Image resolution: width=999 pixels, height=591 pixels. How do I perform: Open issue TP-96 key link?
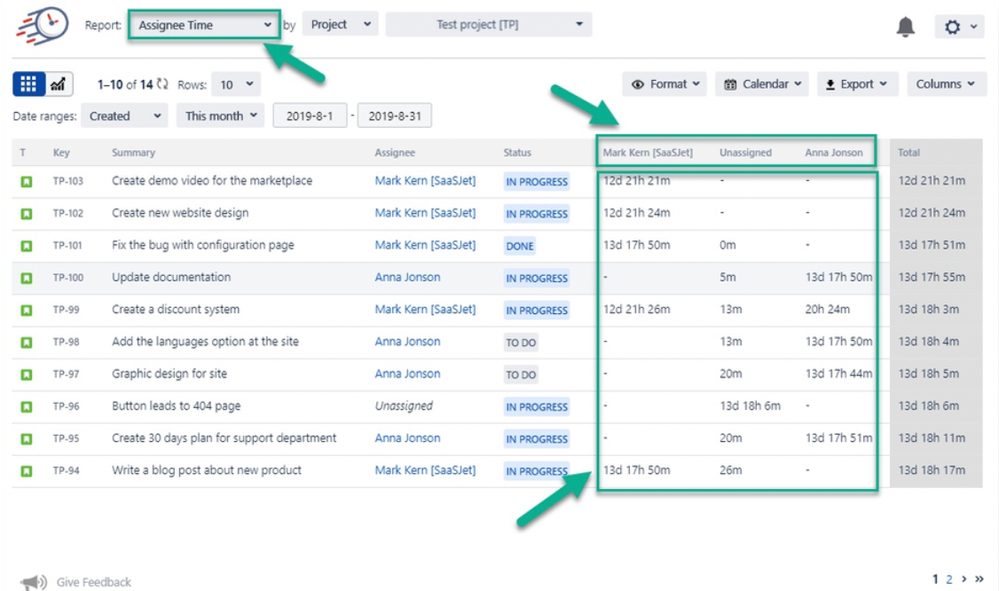tap(66, 406)
